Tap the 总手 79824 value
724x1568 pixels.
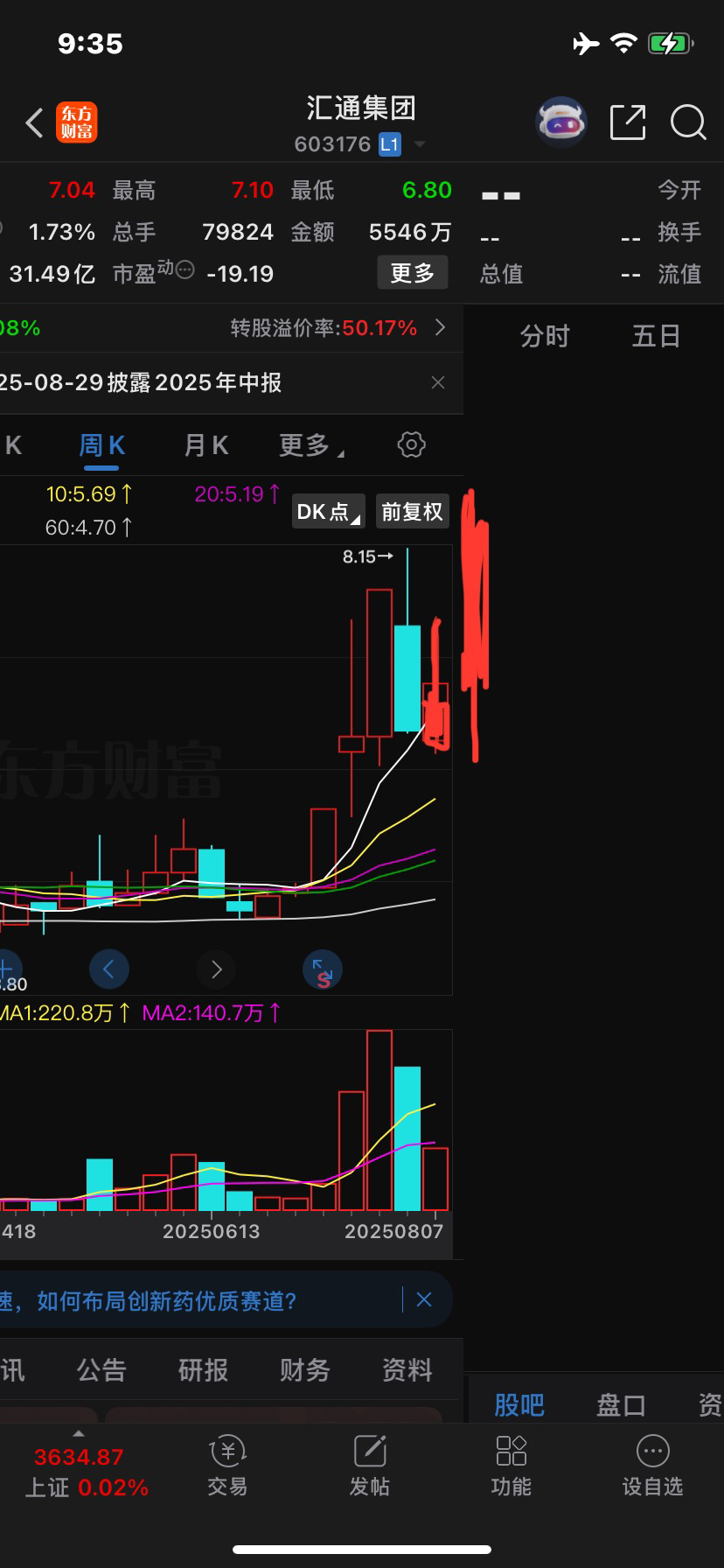click(238, 232)
